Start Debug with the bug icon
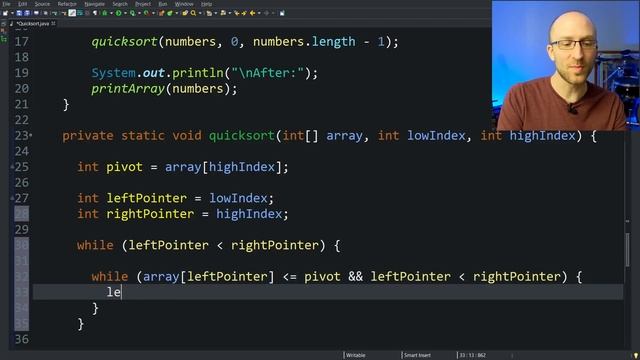 (104, 13)
